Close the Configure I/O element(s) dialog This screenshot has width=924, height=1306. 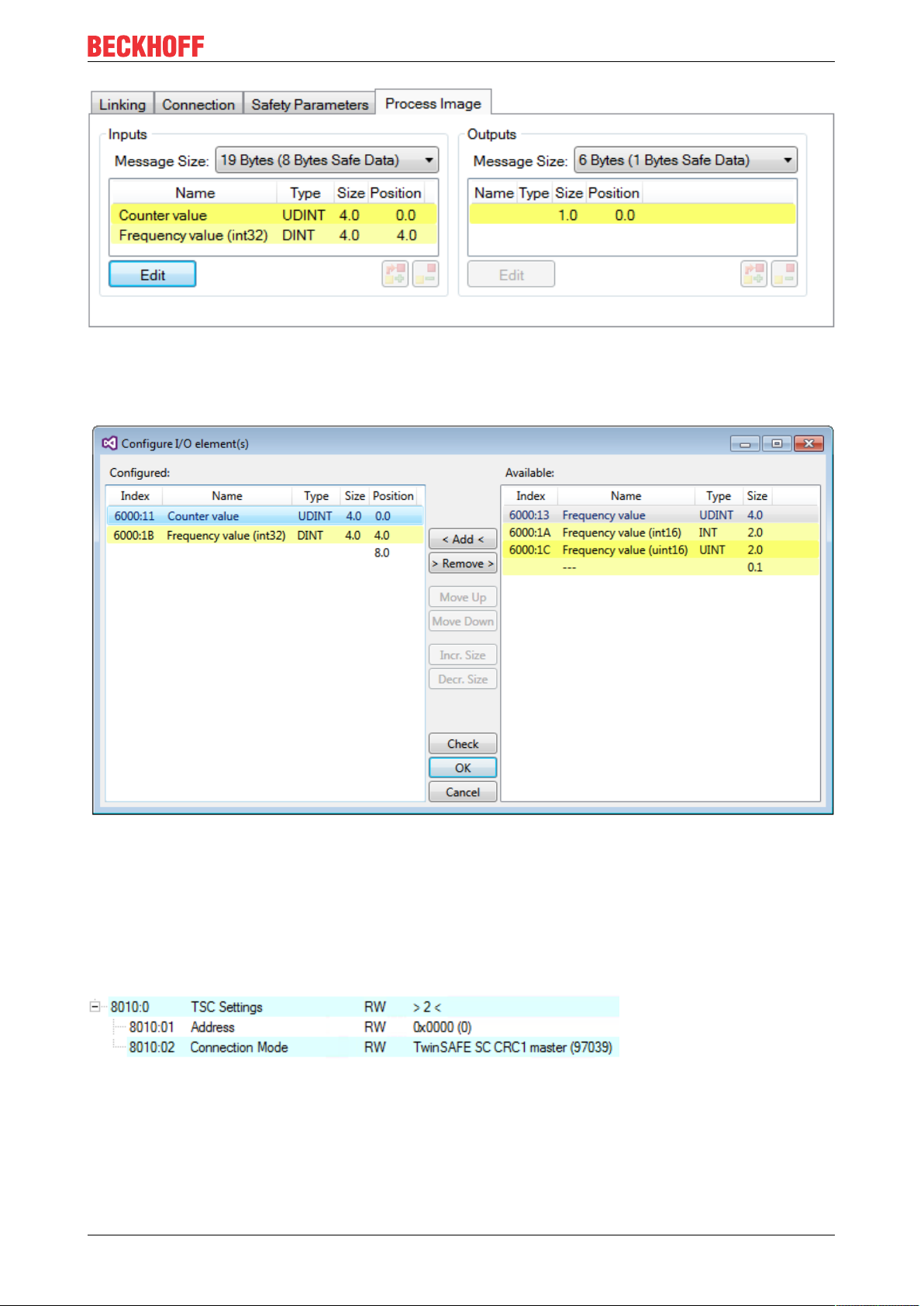pyautogui.click(x=808, y=443)
